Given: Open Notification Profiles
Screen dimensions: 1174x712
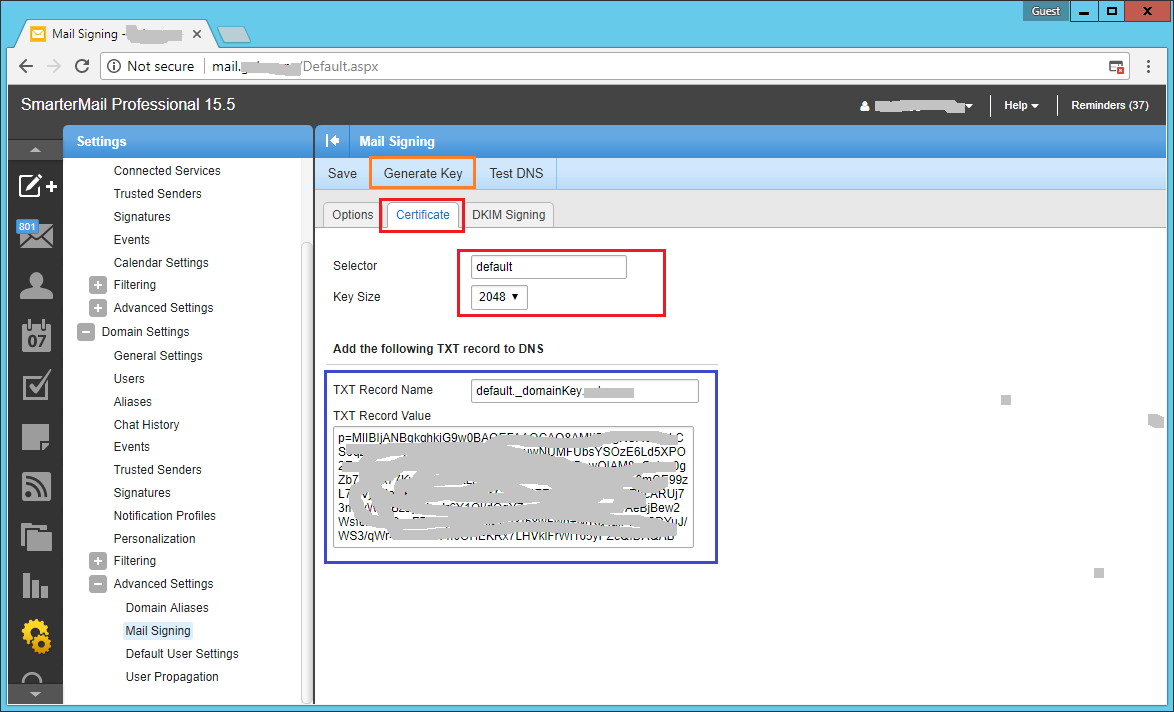Looking at the screenshot, I should tap(164, 516).
